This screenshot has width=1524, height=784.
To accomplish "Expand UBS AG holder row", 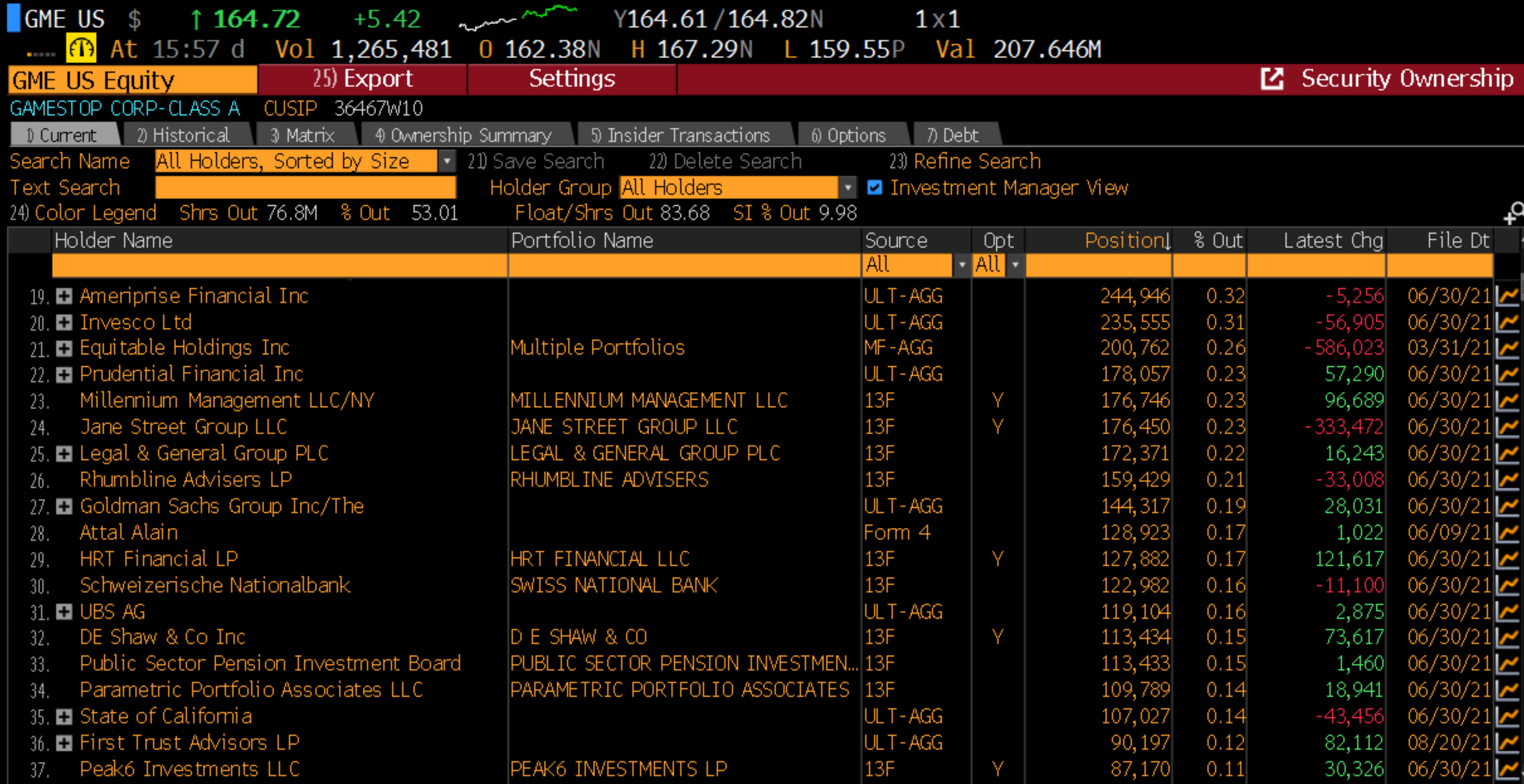I will (x=64, y=611).
